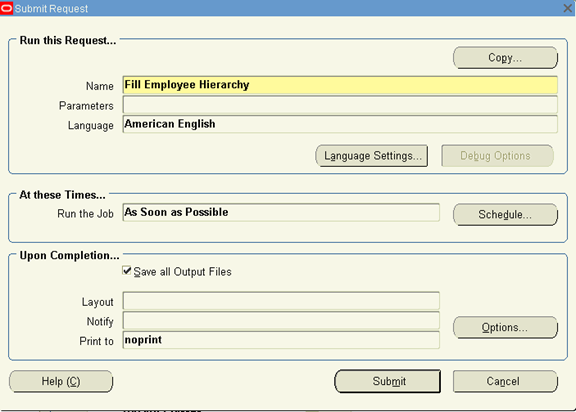Open Language Settings...
The image size is (576, 412).
coord(372,156)
